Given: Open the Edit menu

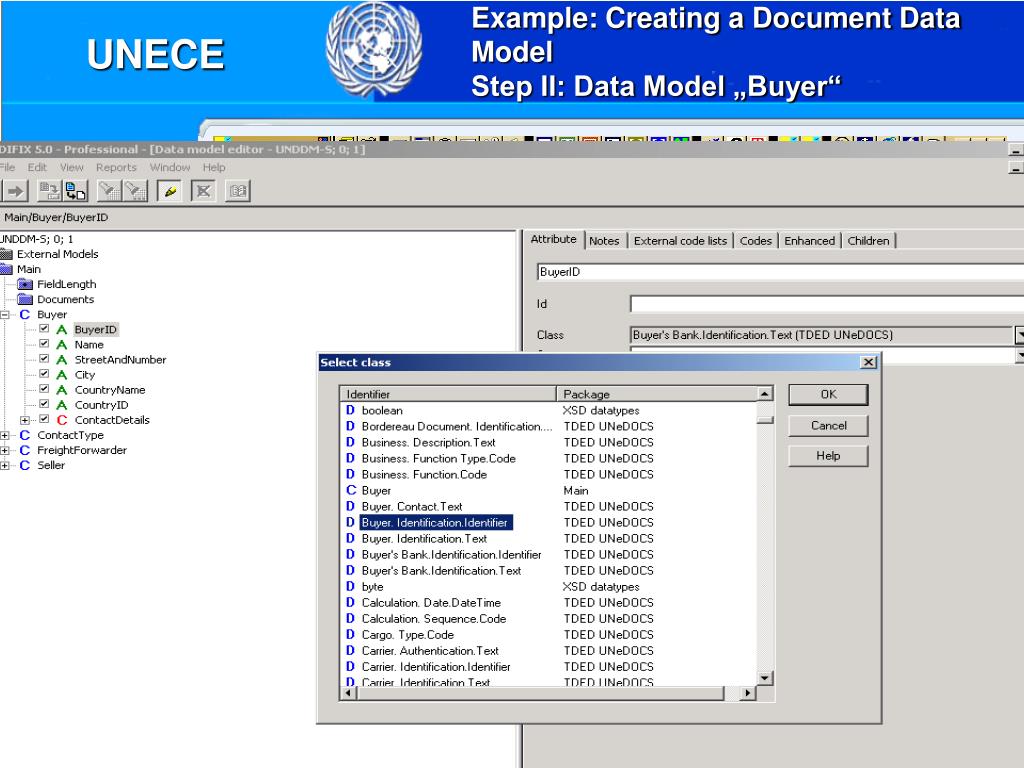Looking at the screenshot, I should click(x=37, y=167).
